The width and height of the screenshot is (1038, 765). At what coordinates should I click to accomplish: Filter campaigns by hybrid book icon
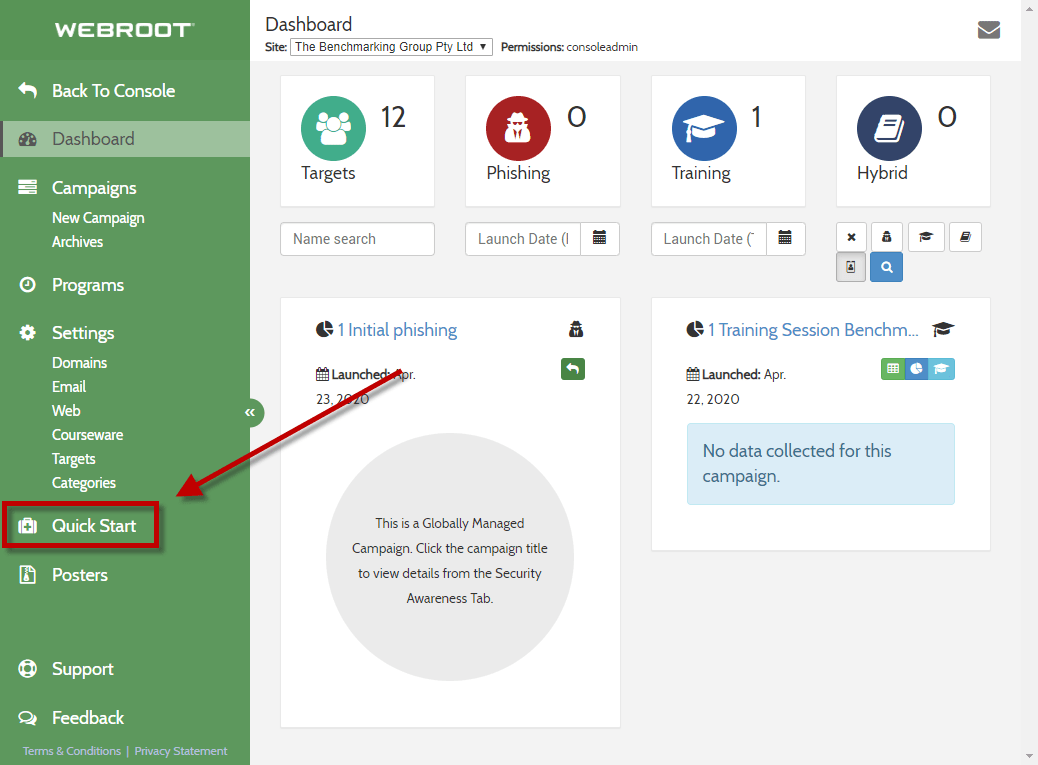[x=965, y=237]
